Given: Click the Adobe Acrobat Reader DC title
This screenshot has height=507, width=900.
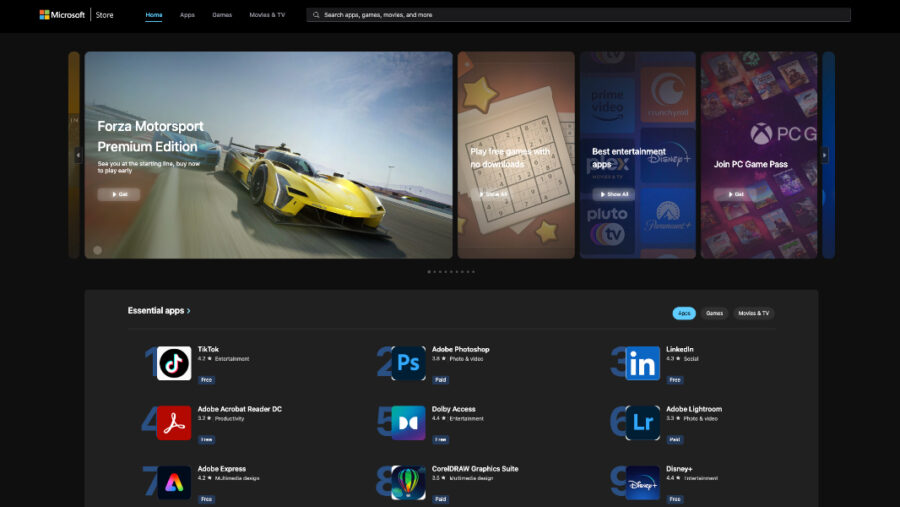Looking at the screenshot, I should [x=239, y=409].
